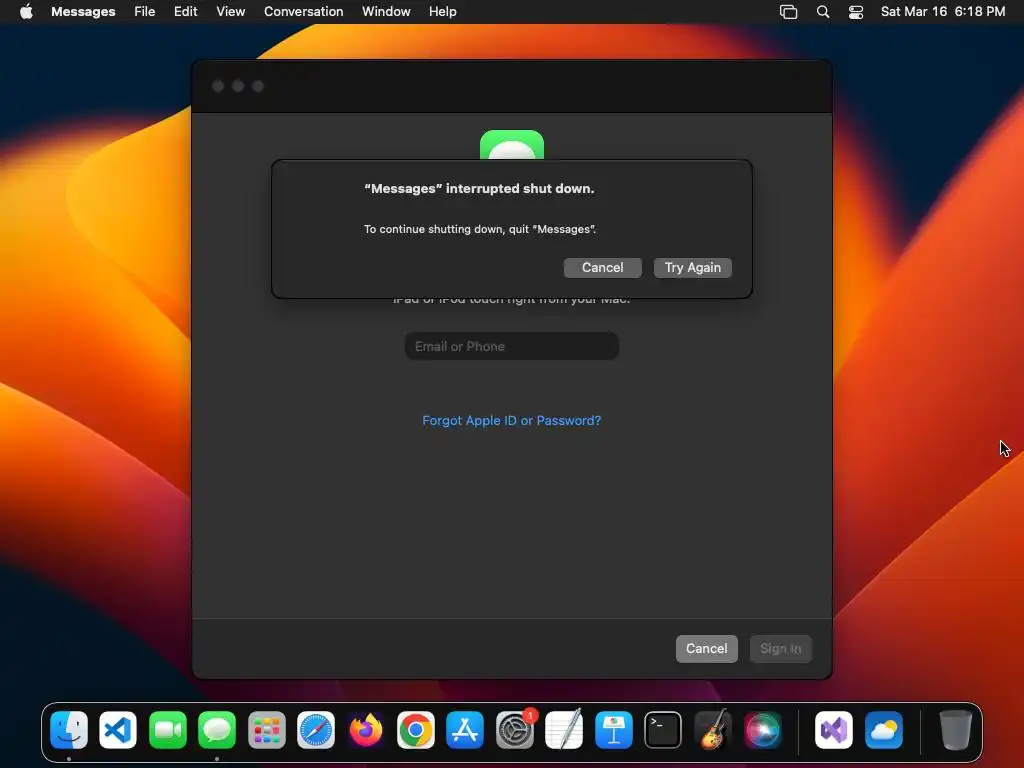Open the File menu

coord(144,12)
